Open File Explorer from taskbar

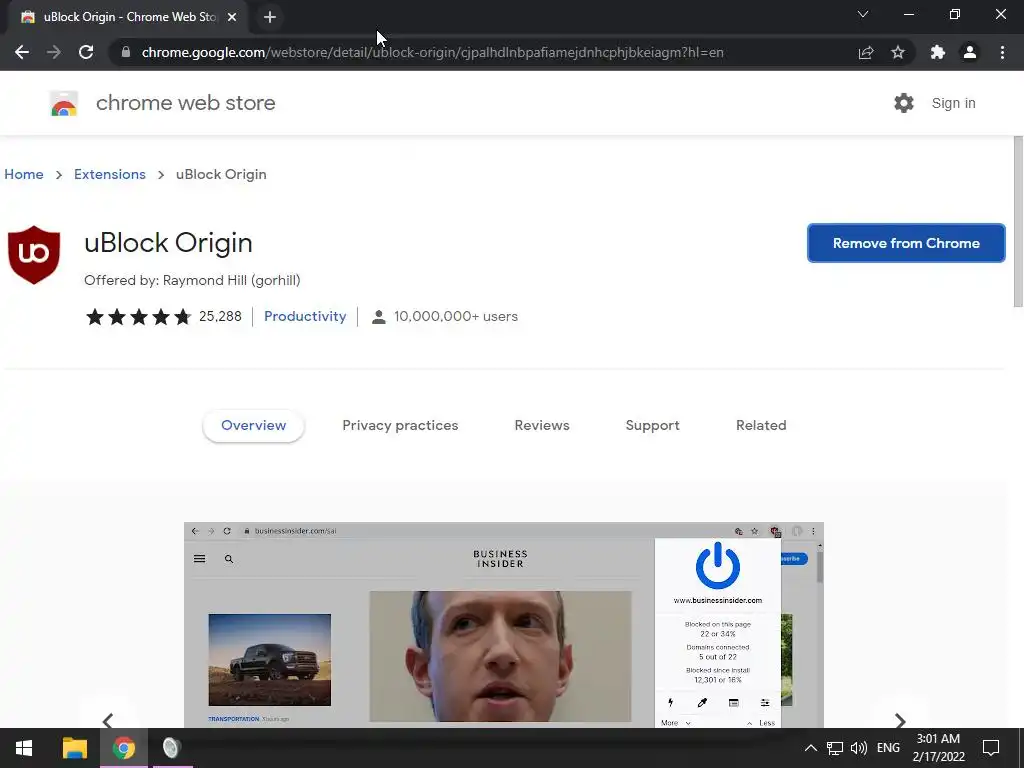[x=74, y=748]
